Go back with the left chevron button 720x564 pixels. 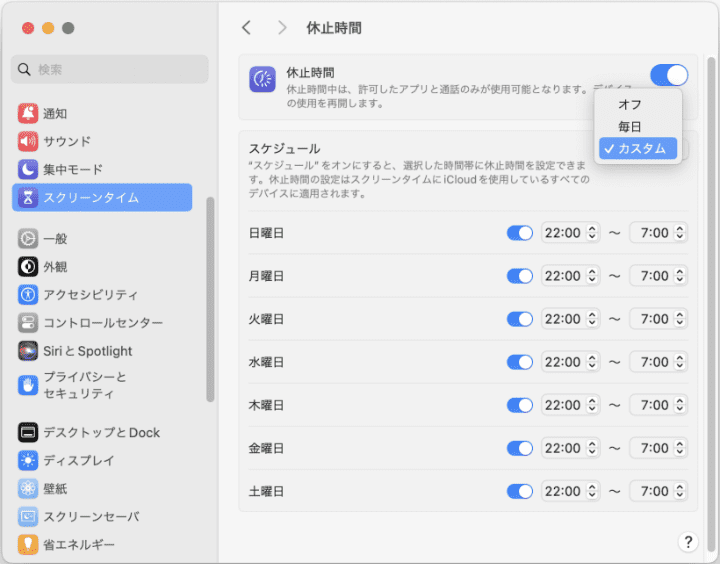pos(247,28)
